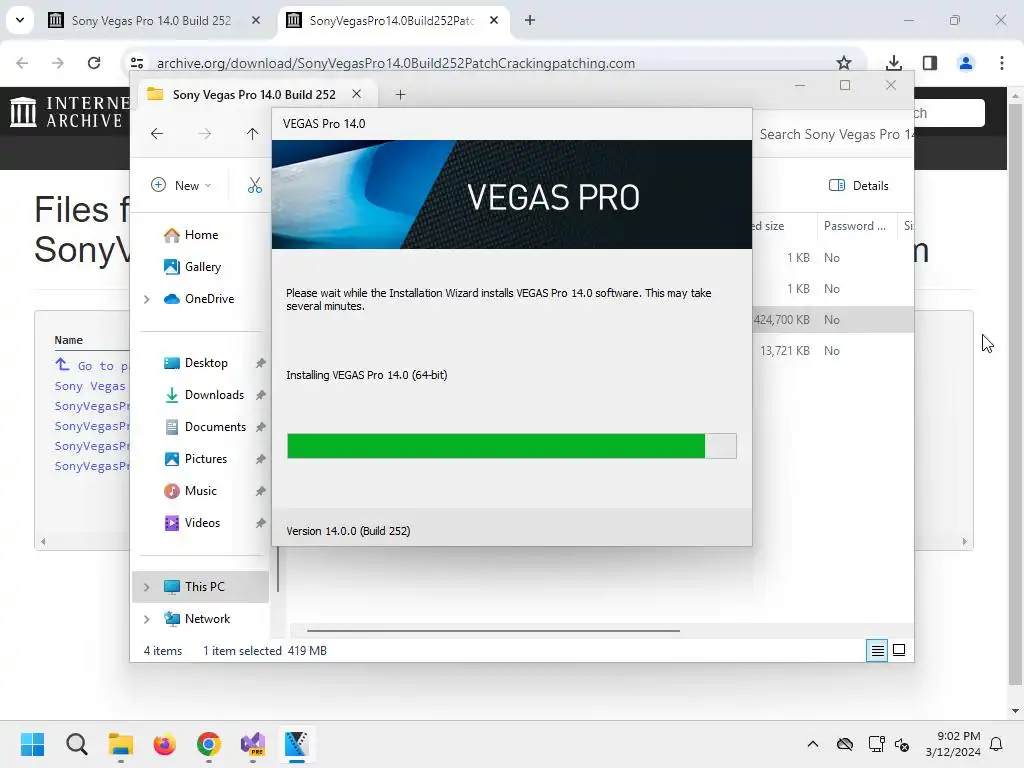Screen dimensions: 1024x768
Task: Click Go to parent directory link
Action: click(91, 366)
